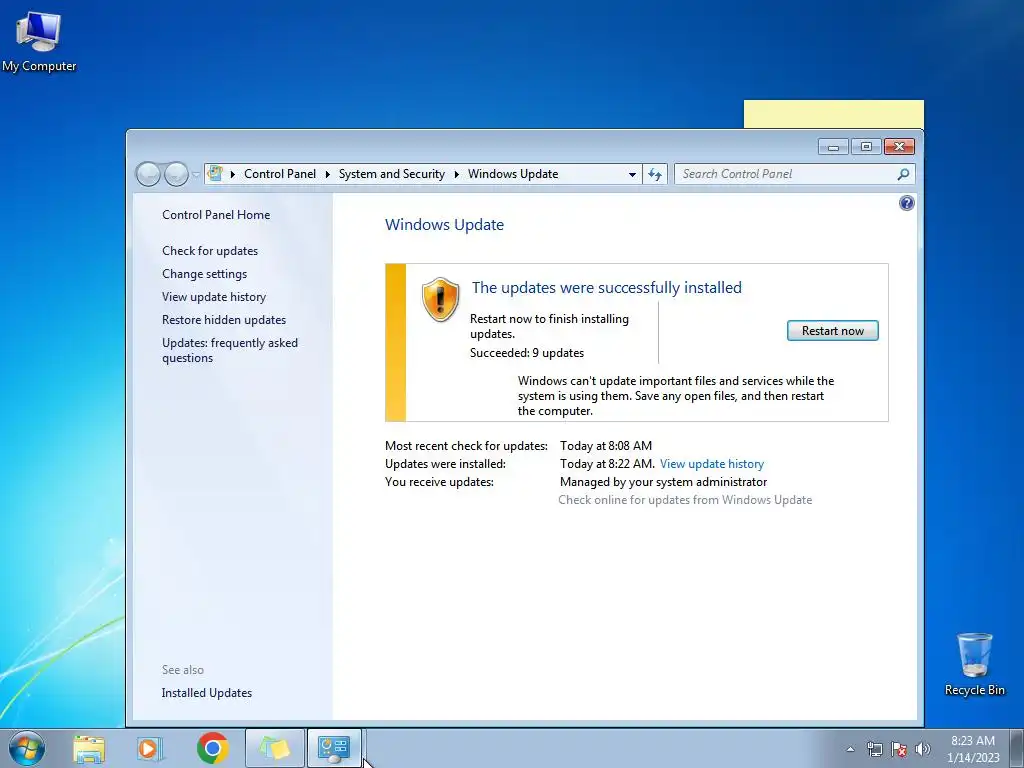This screenshot has width=1024, height=768.
Task: Click the network tray icon
Action: tap(874, 749)
